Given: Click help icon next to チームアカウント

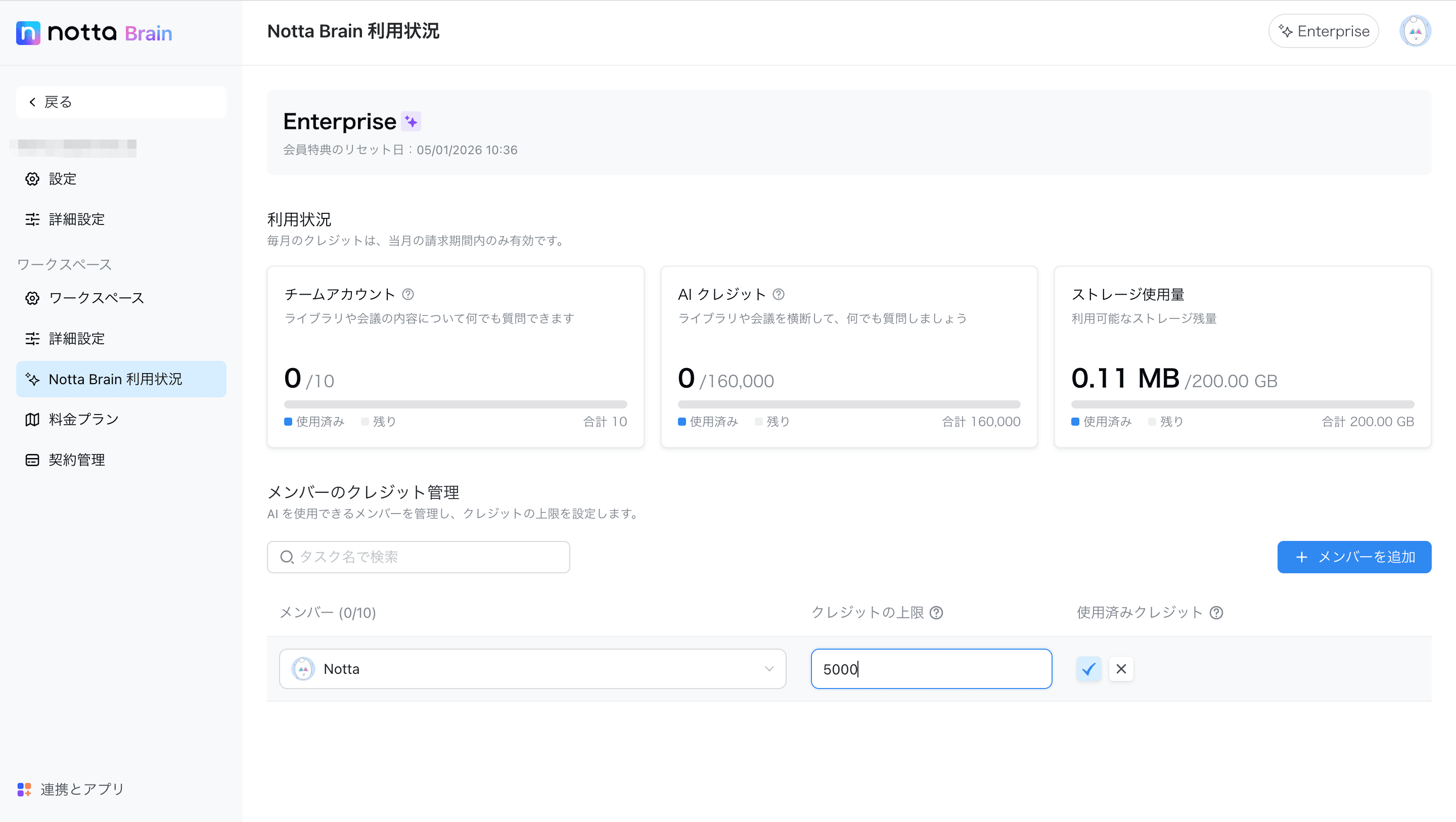Looking at the screenshot, I should tap(408, 294).
